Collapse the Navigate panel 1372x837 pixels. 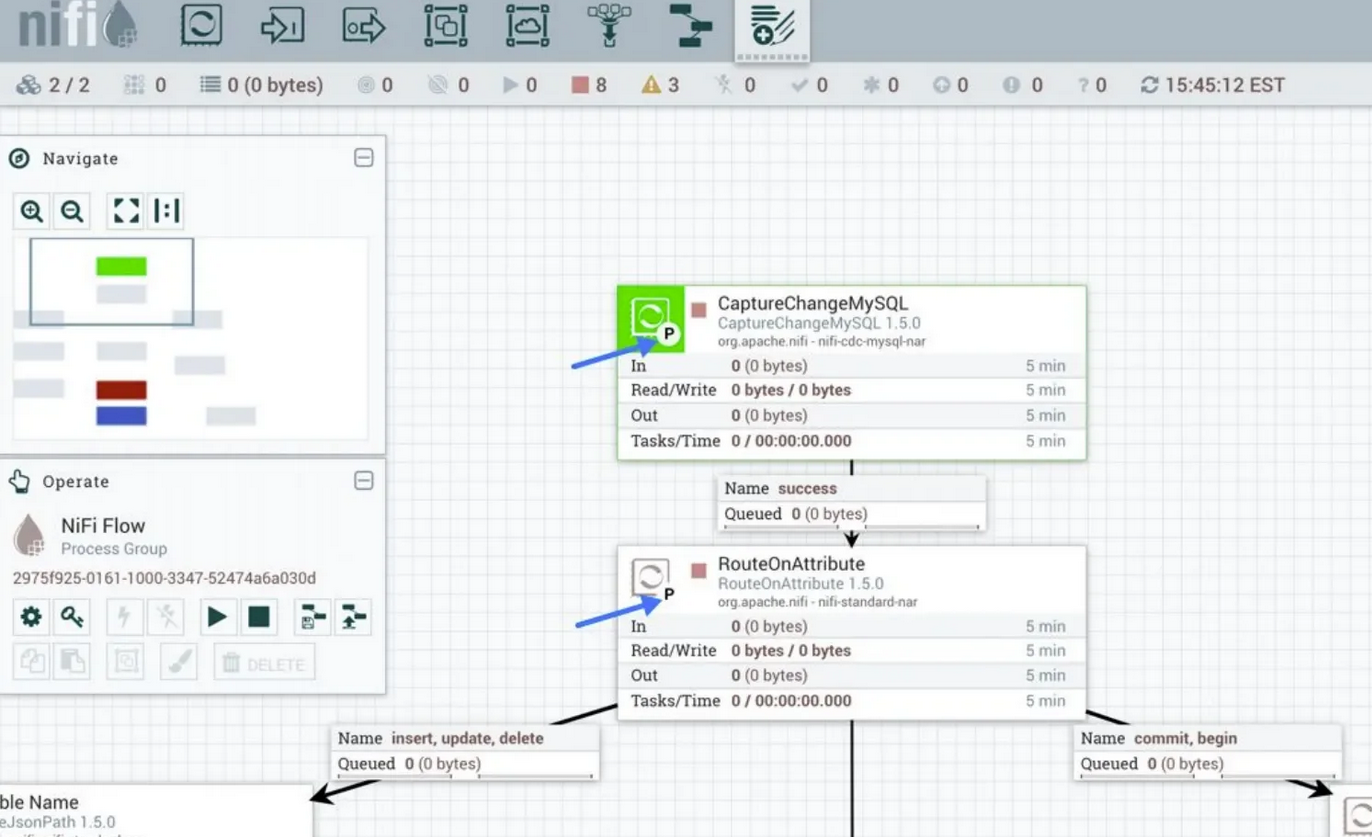[x=364, y=157]
